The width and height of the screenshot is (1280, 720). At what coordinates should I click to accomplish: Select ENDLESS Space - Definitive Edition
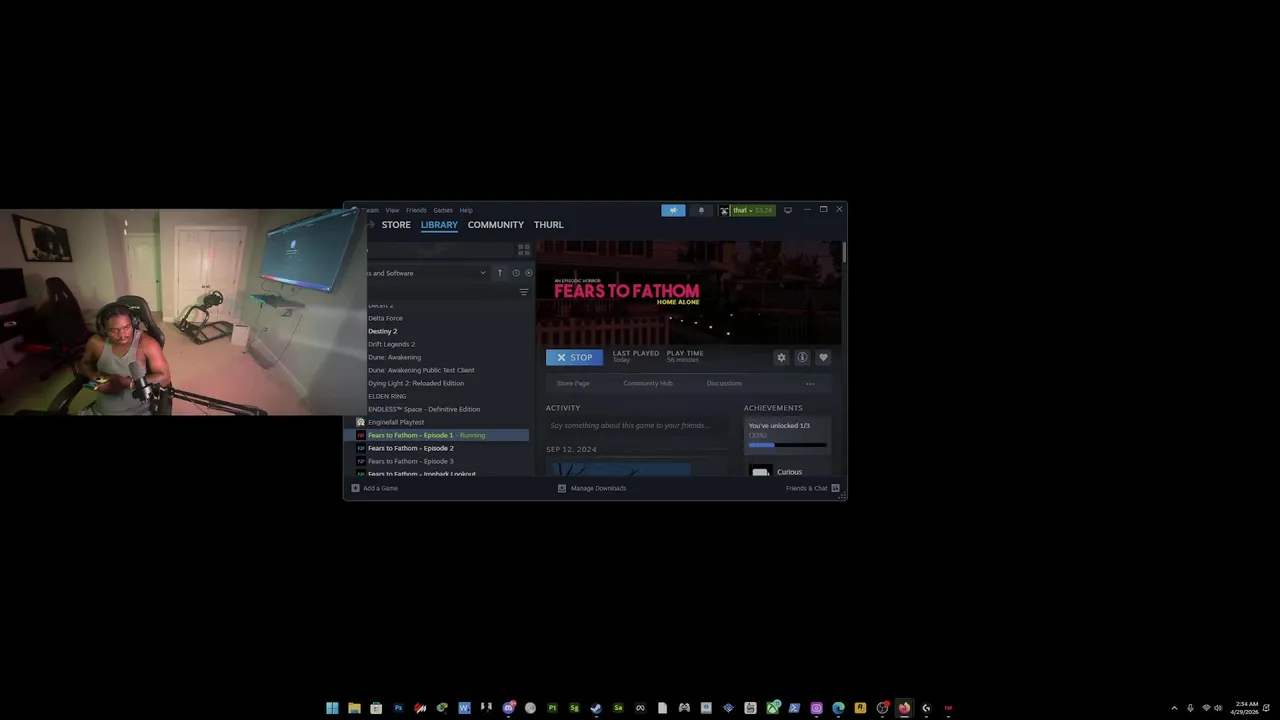point(424,409)
